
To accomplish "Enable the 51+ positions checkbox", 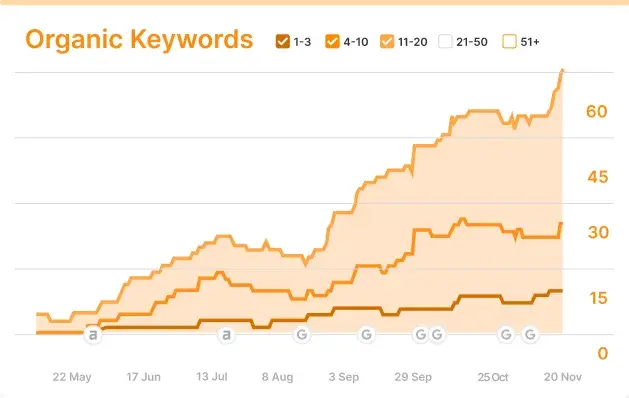I will [509, 41].
